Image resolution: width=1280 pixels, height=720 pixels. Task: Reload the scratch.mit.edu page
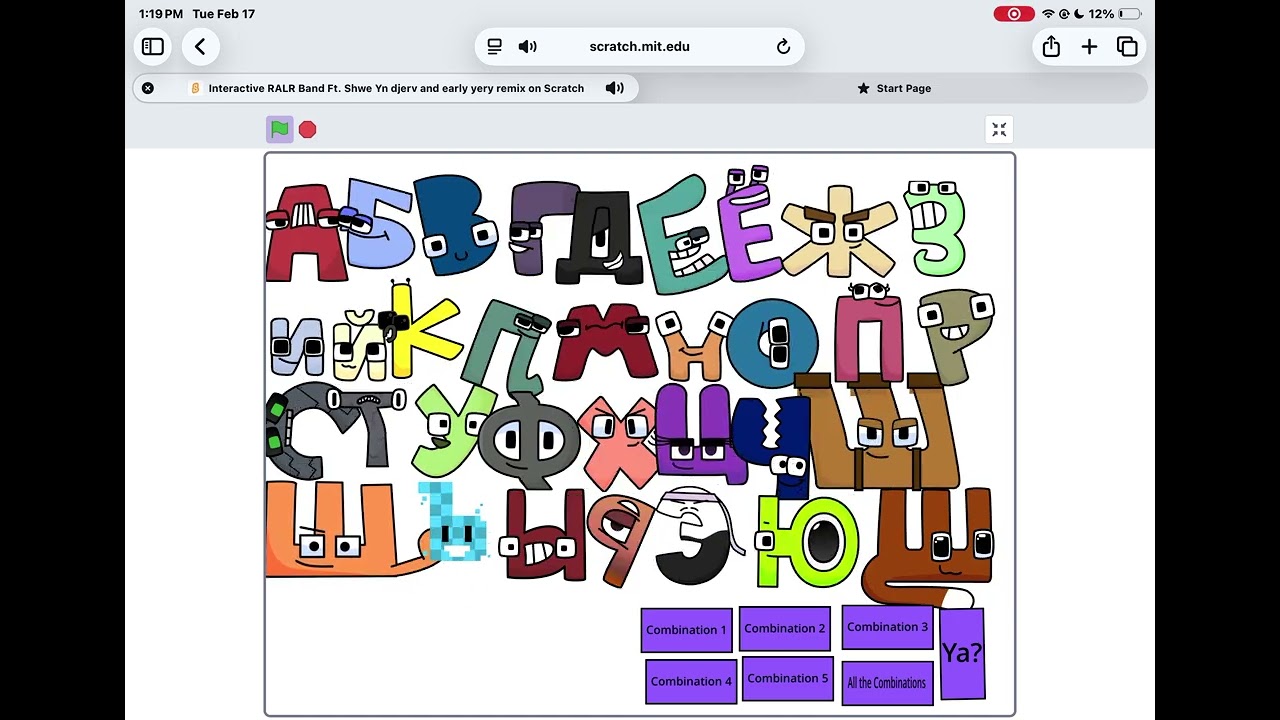coord(783,46)
